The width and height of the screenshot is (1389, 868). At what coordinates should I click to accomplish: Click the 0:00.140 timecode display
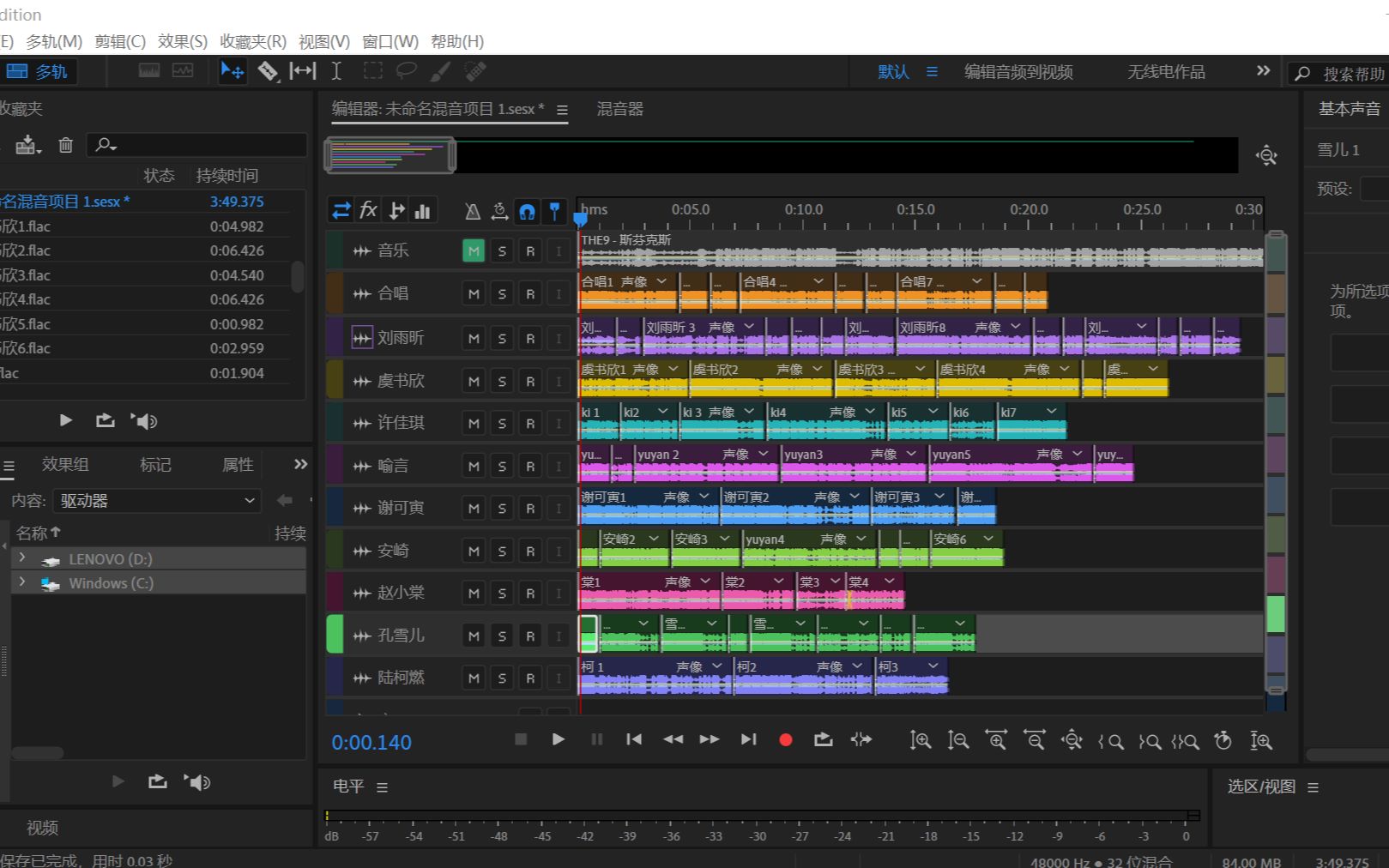371,742
